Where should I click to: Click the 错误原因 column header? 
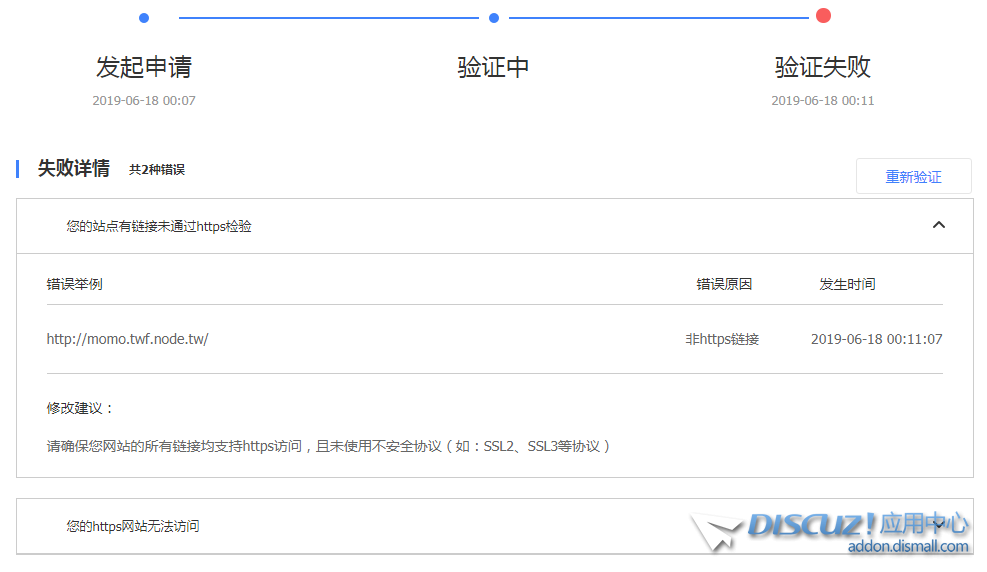tap(724, 284)
